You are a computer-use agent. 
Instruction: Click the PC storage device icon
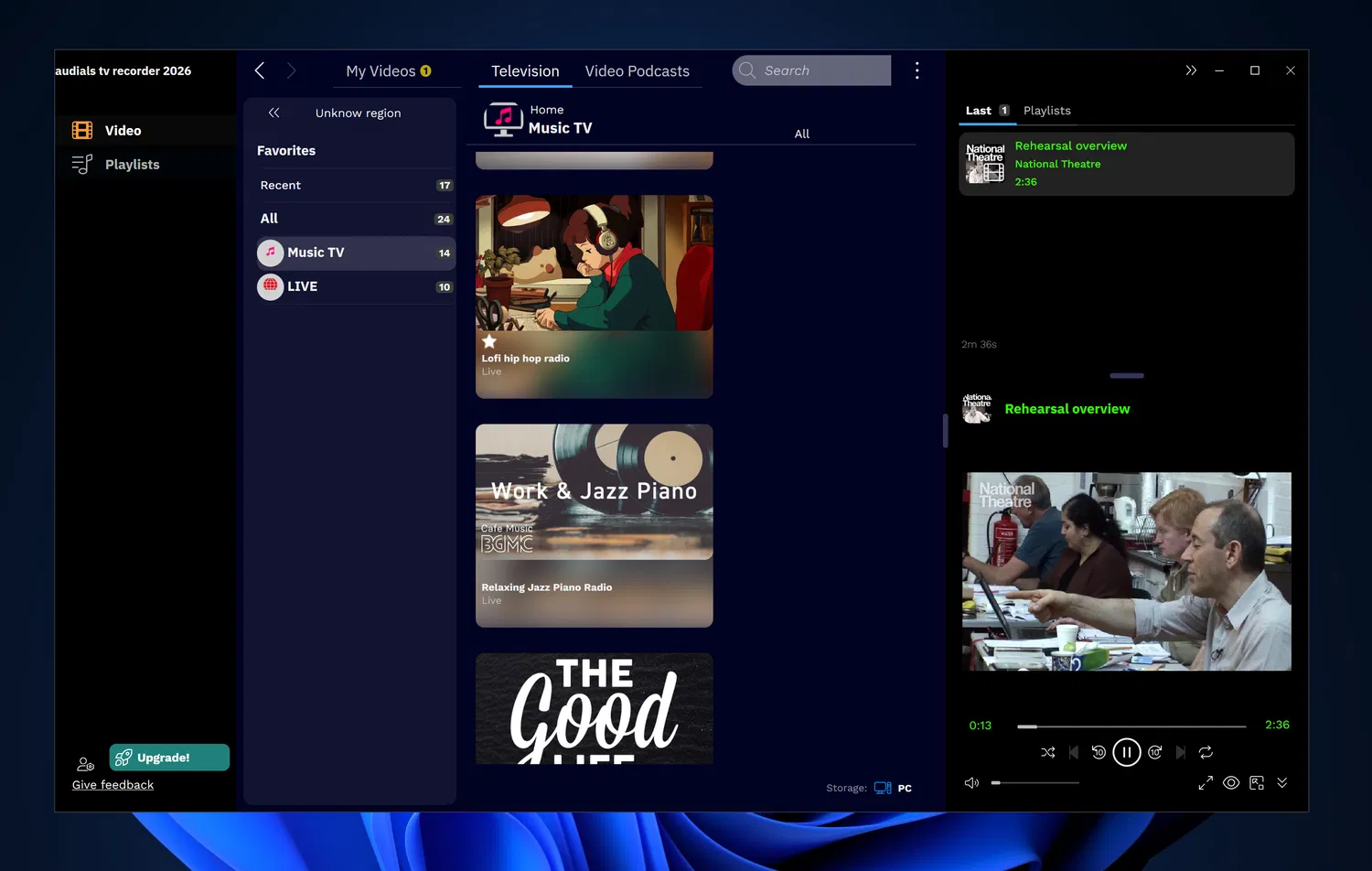[x=883, y=788]
